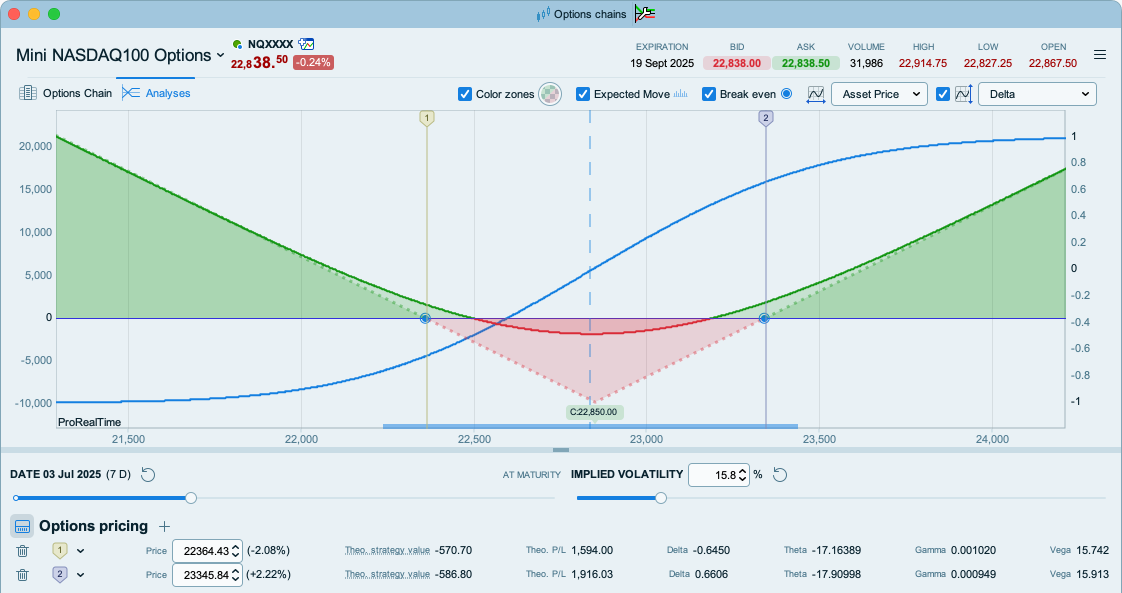Viewport: 1122px width, 593px height.
Task: Delete pricing marker 1 with the trash icon
Action: click(23, 550)
